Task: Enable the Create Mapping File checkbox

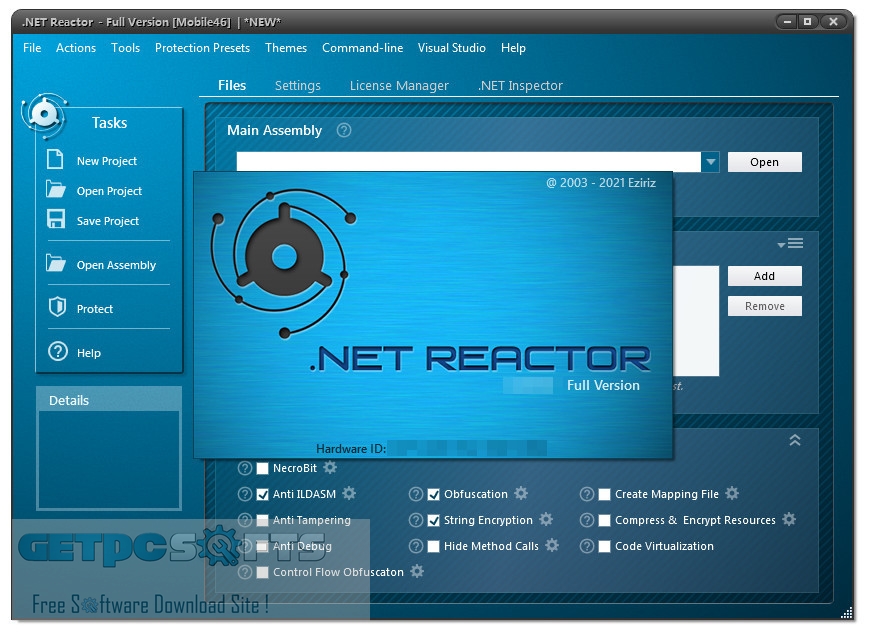Action: [x=605, y=495]
